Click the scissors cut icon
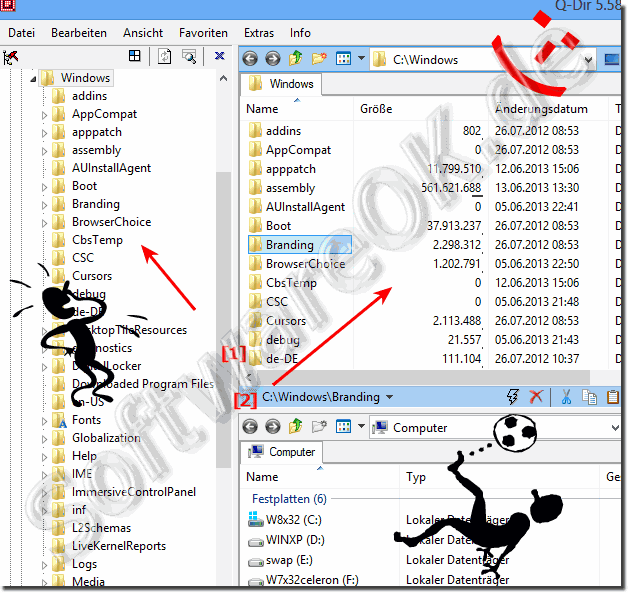This screenshot has width=628, height=593. 566,397
